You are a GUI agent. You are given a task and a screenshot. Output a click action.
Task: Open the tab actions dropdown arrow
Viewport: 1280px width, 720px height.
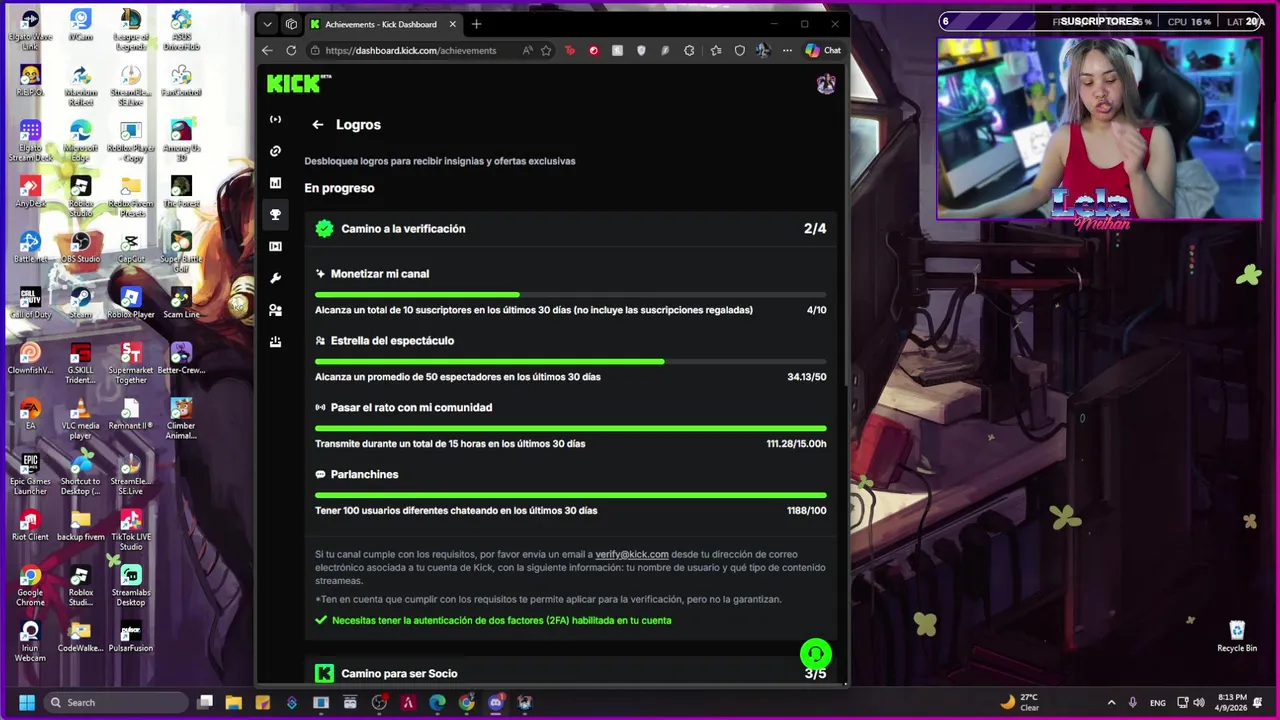[x=267, y=24]
